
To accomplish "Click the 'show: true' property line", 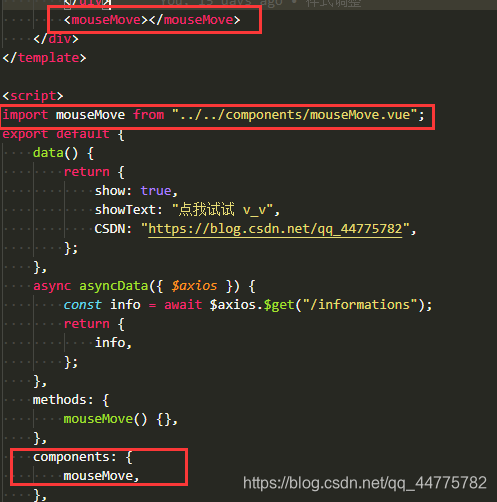I will click(x=136, y=191).
